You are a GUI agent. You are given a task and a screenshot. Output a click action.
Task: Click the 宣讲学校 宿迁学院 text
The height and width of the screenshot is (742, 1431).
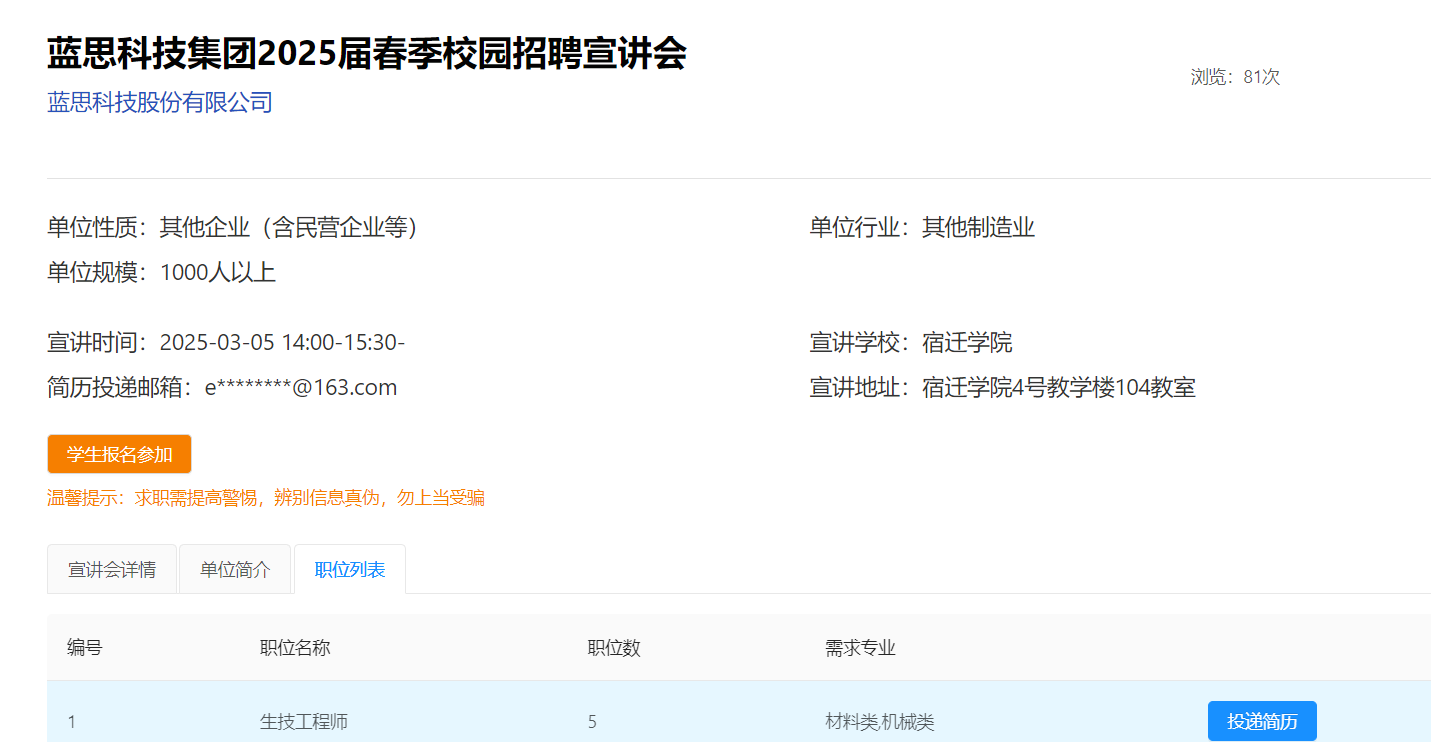[966, 343]
